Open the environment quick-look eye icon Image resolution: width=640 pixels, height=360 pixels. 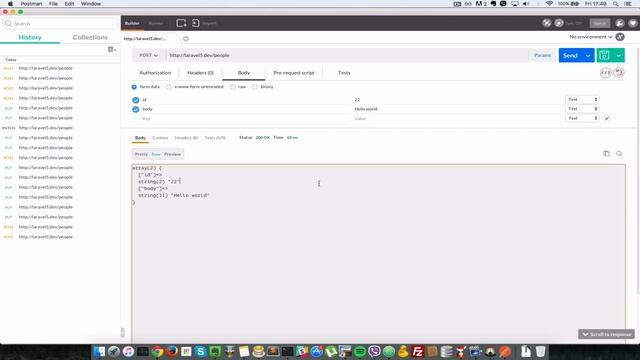pos(620,37)
